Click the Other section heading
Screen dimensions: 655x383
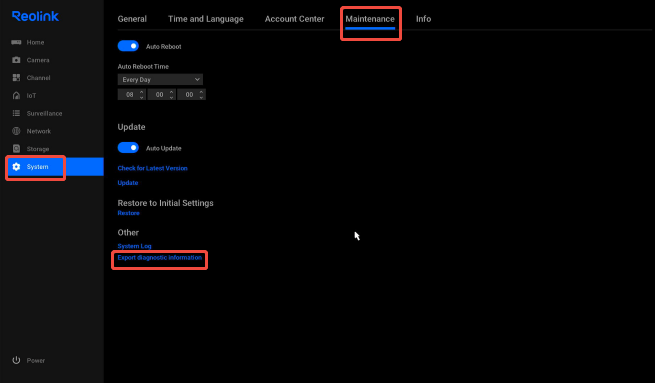pos(128,233)
